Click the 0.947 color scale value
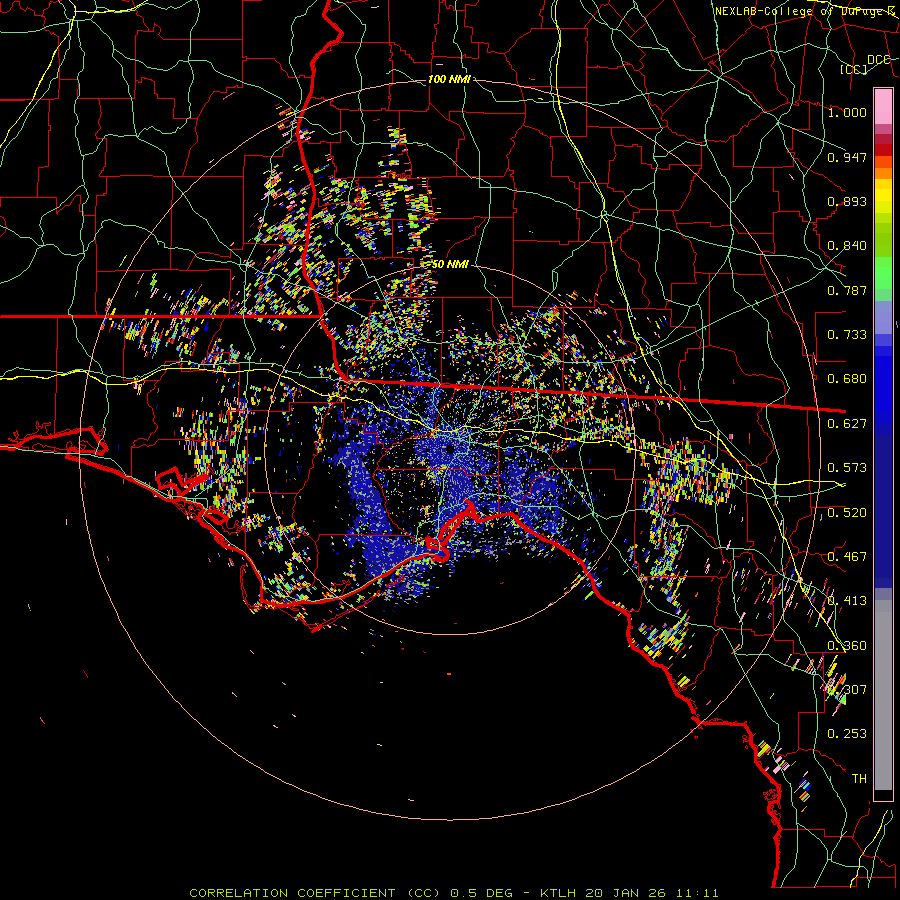Image resolution: width=900 pixels, height=900 pixels. [847, 157]
